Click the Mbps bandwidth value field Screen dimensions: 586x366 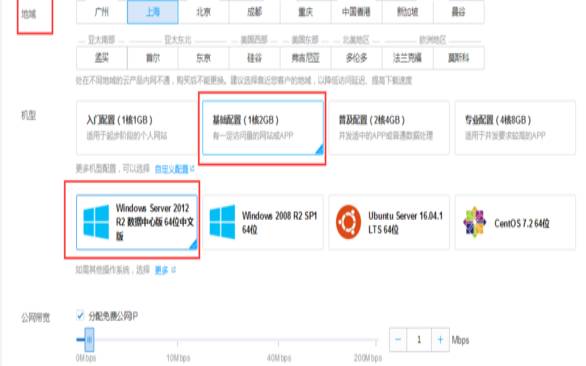(419, 340)
